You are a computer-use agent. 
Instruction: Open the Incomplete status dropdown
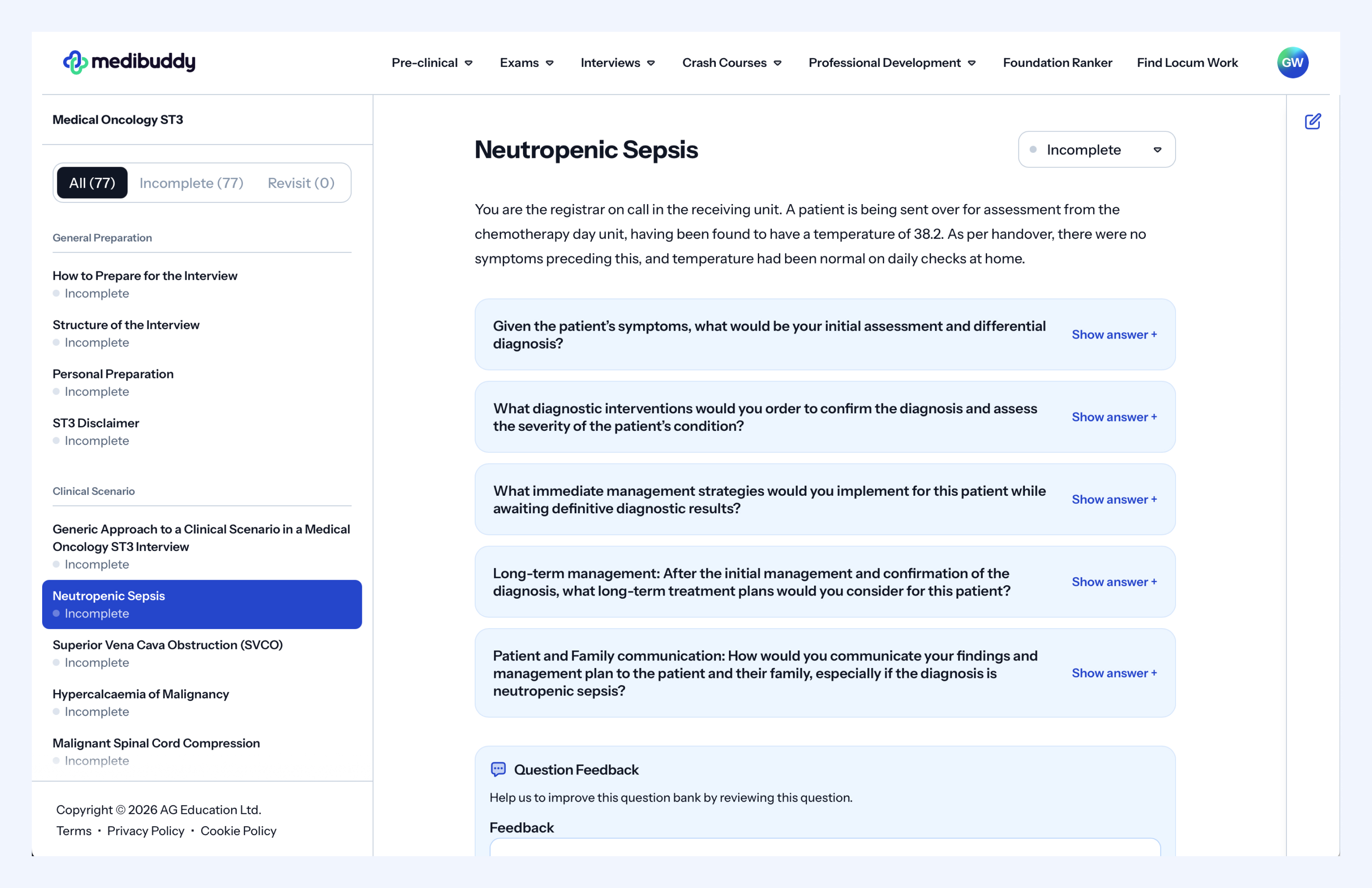(1096, 150)
